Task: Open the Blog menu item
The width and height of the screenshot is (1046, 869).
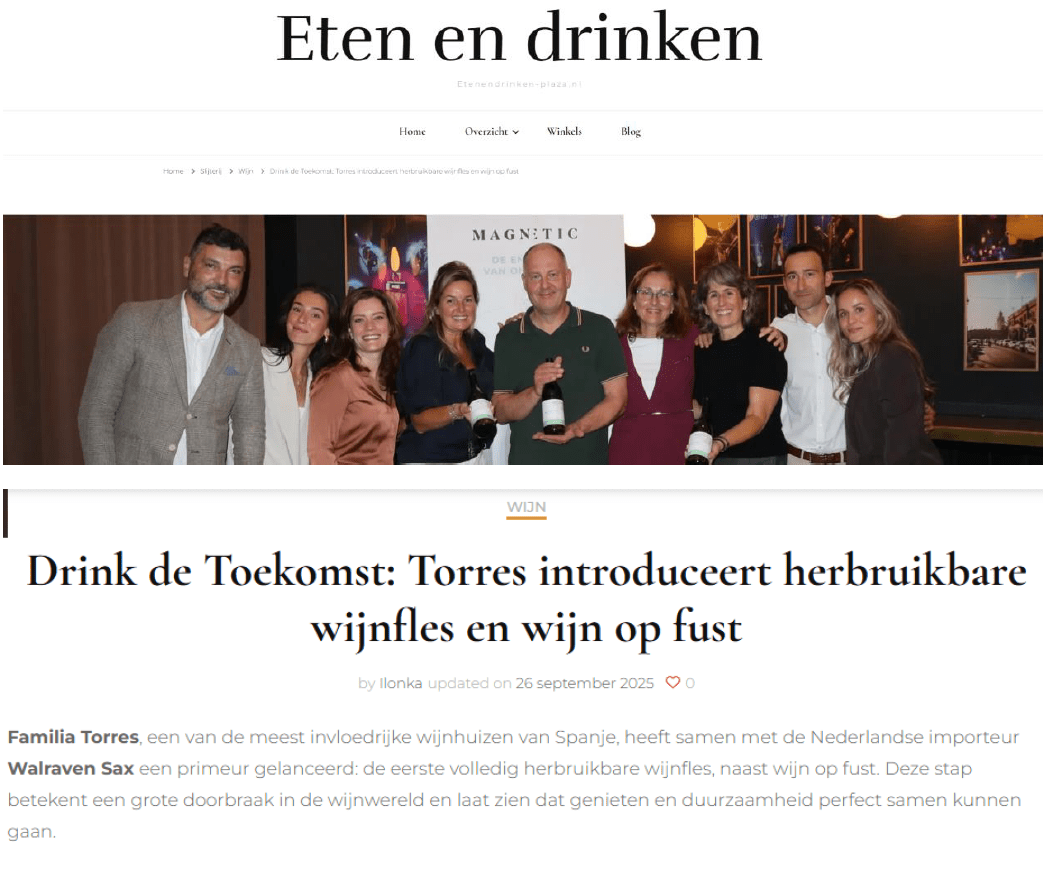Action: 630,131
